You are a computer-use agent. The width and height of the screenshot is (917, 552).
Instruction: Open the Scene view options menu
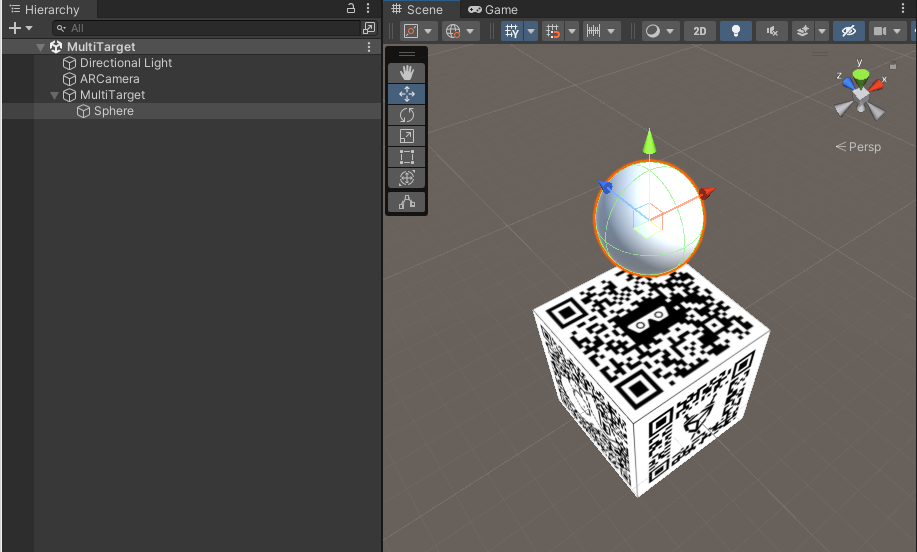coord(903,8)
